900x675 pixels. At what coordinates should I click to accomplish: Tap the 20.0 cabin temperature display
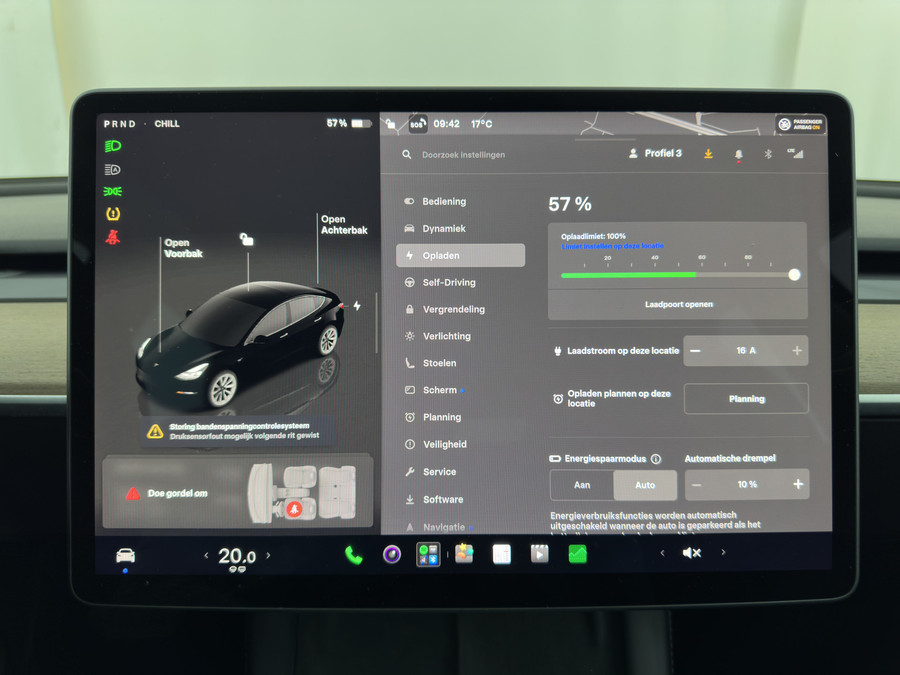[x=237, y=556]
